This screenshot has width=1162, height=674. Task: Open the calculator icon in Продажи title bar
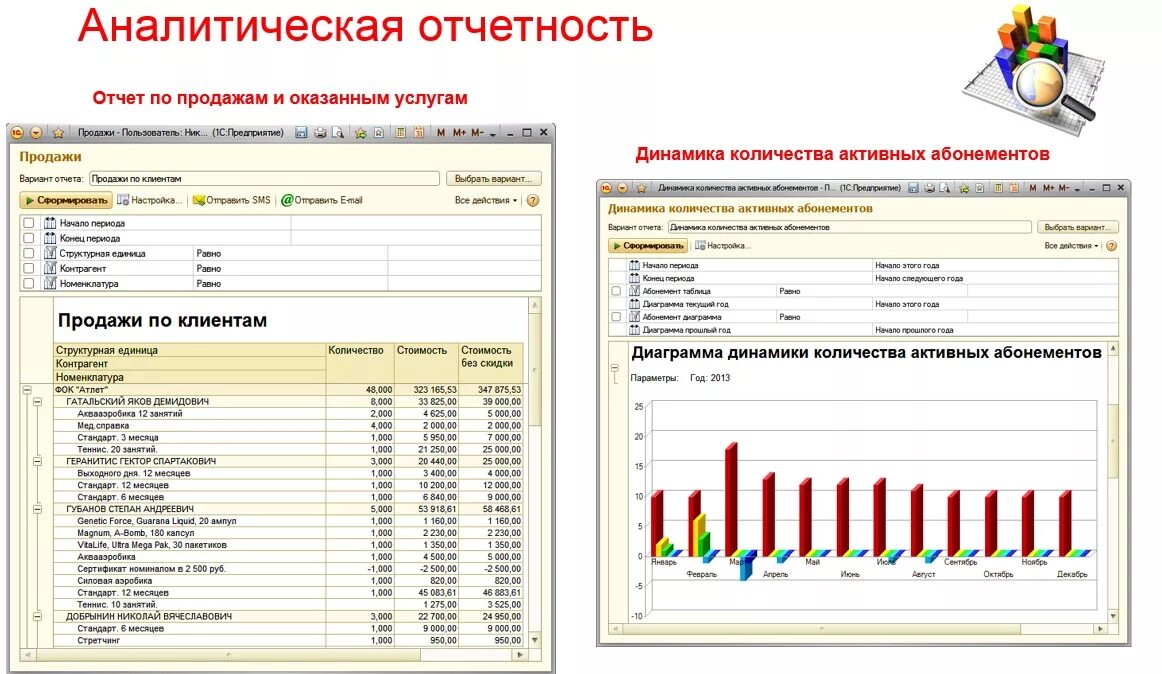pos(400,133)
